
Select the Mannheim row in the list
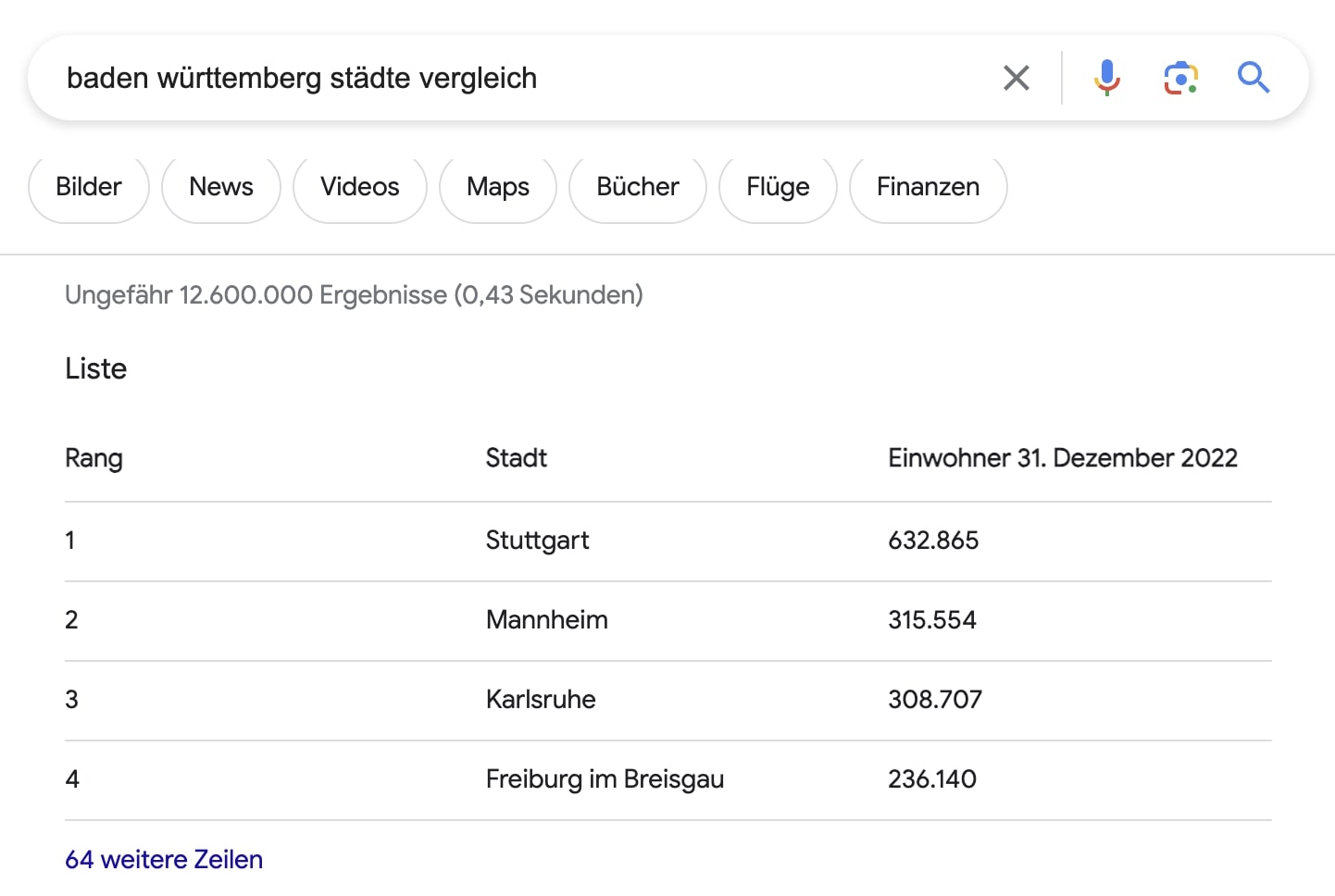(x=546, y=620)
